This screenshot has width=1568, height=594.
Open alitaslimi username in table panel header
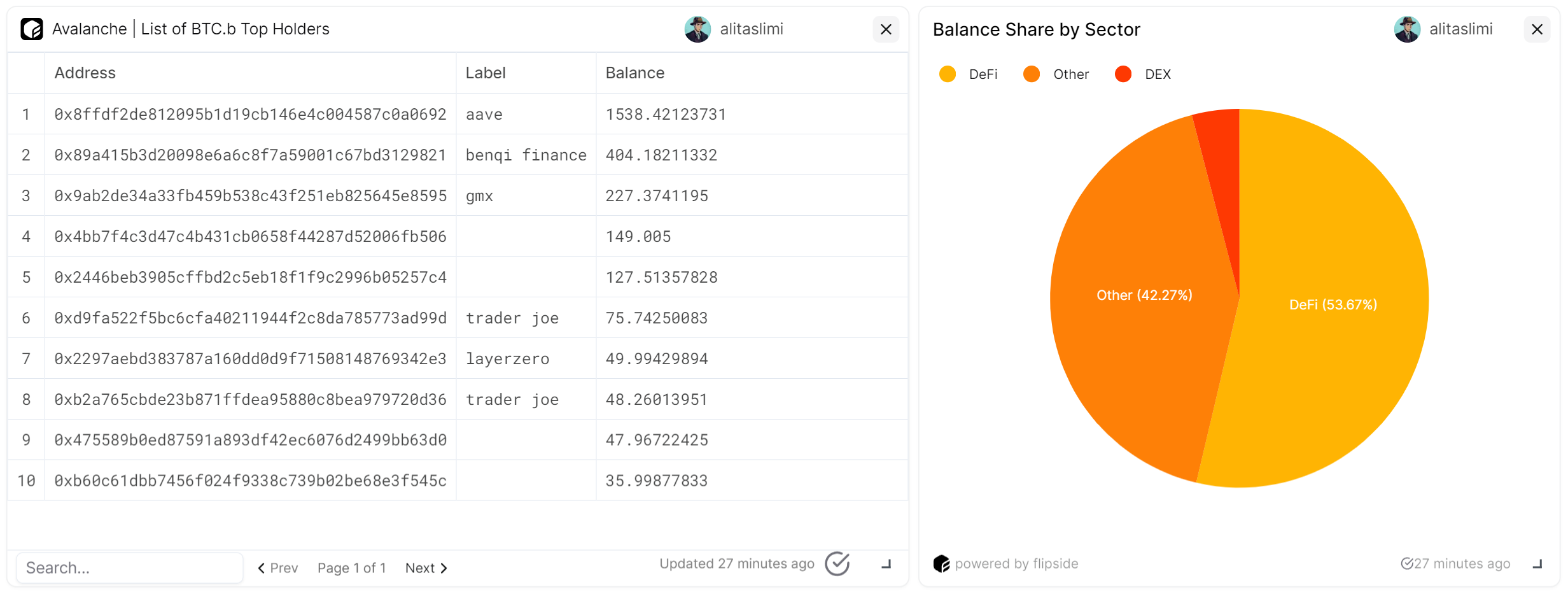coord(752,29)
